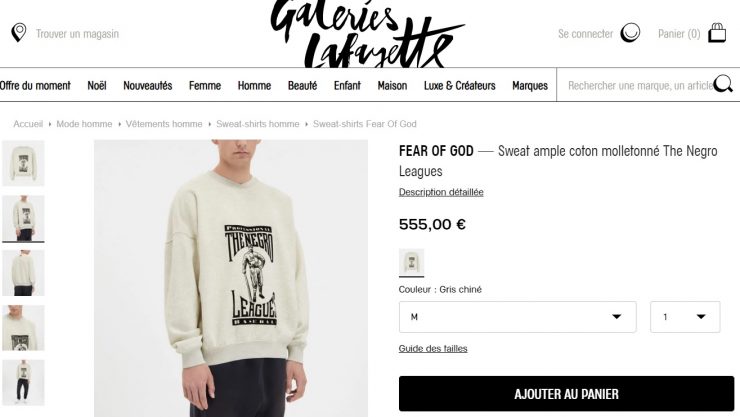Open the Guide des tailles link
Viewport: 740px width, 417px height.
[433, 349]
